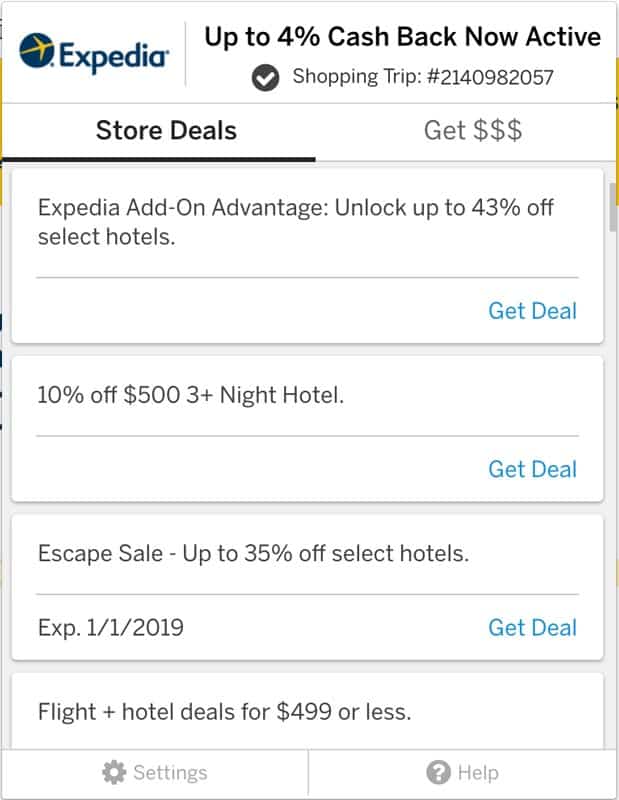Get Deal for Expedia Add-On Advantage

532,311
